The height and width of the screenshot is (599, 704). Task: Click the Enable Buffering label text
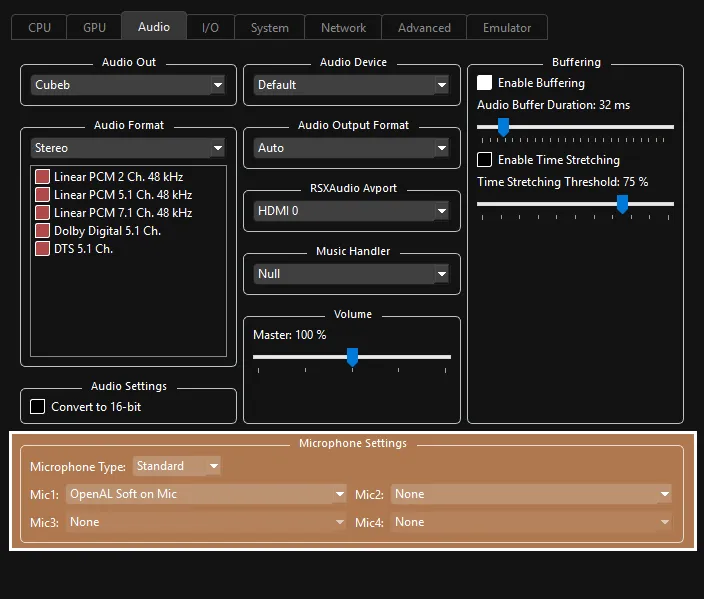pos(541,83)
